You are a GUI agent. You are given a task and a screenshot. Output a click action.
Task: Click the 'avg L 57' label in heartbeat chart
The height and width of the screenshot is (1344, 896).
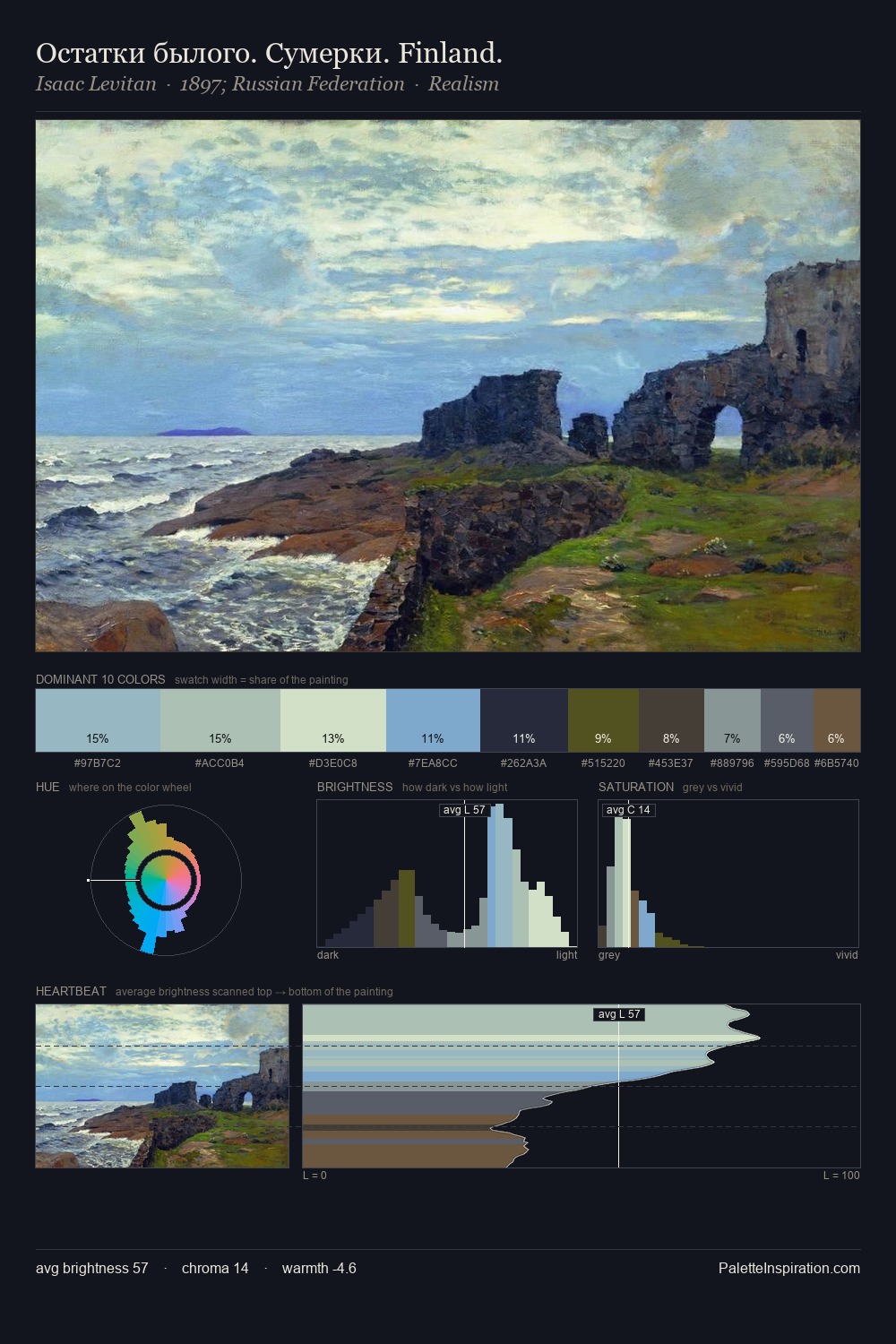pyautogui.click(x=619, y=1014)
